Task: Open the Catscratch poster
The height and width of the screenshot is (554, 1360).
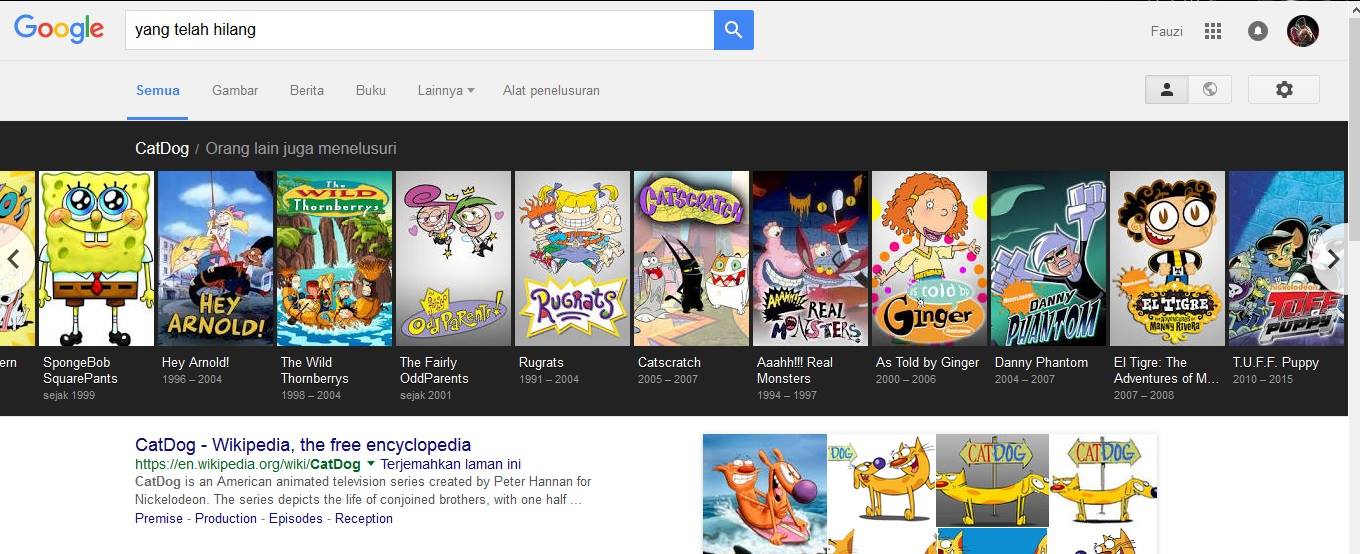Action: coord(691,258)
